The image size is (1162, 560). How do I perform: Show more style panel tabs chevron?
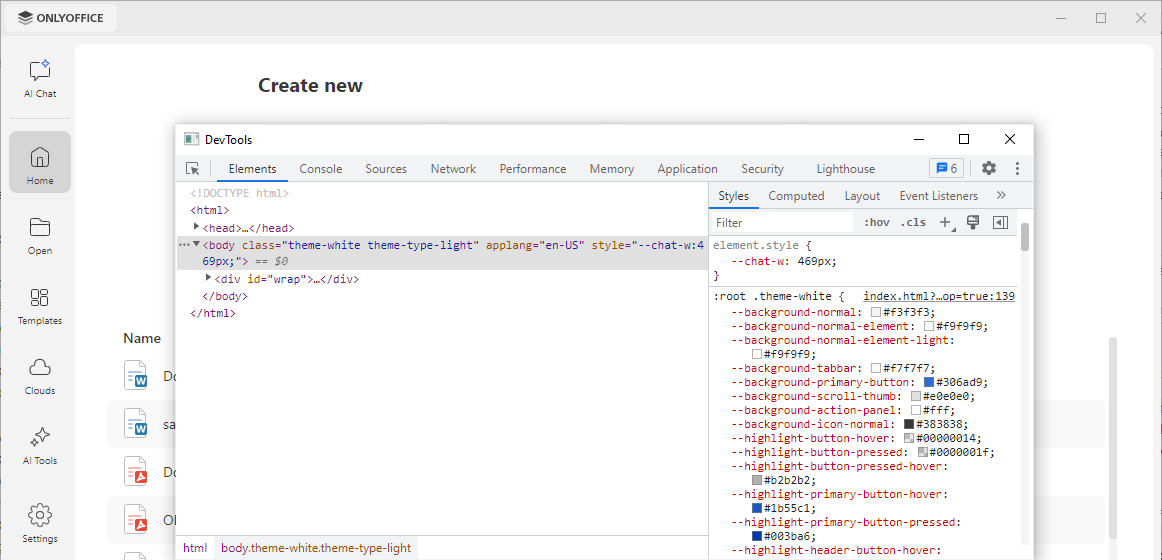point(1001,196)
